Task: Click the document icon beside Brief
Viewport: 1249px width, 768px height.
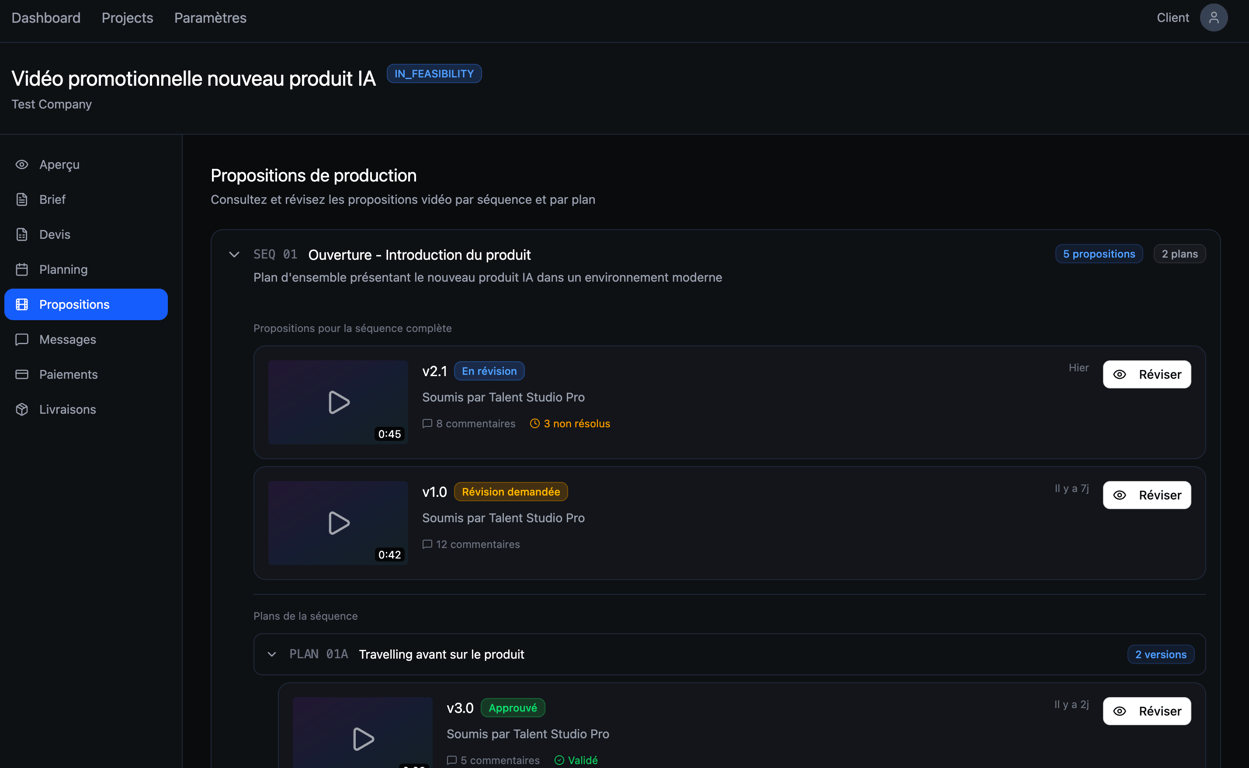Action: point(22,199)
